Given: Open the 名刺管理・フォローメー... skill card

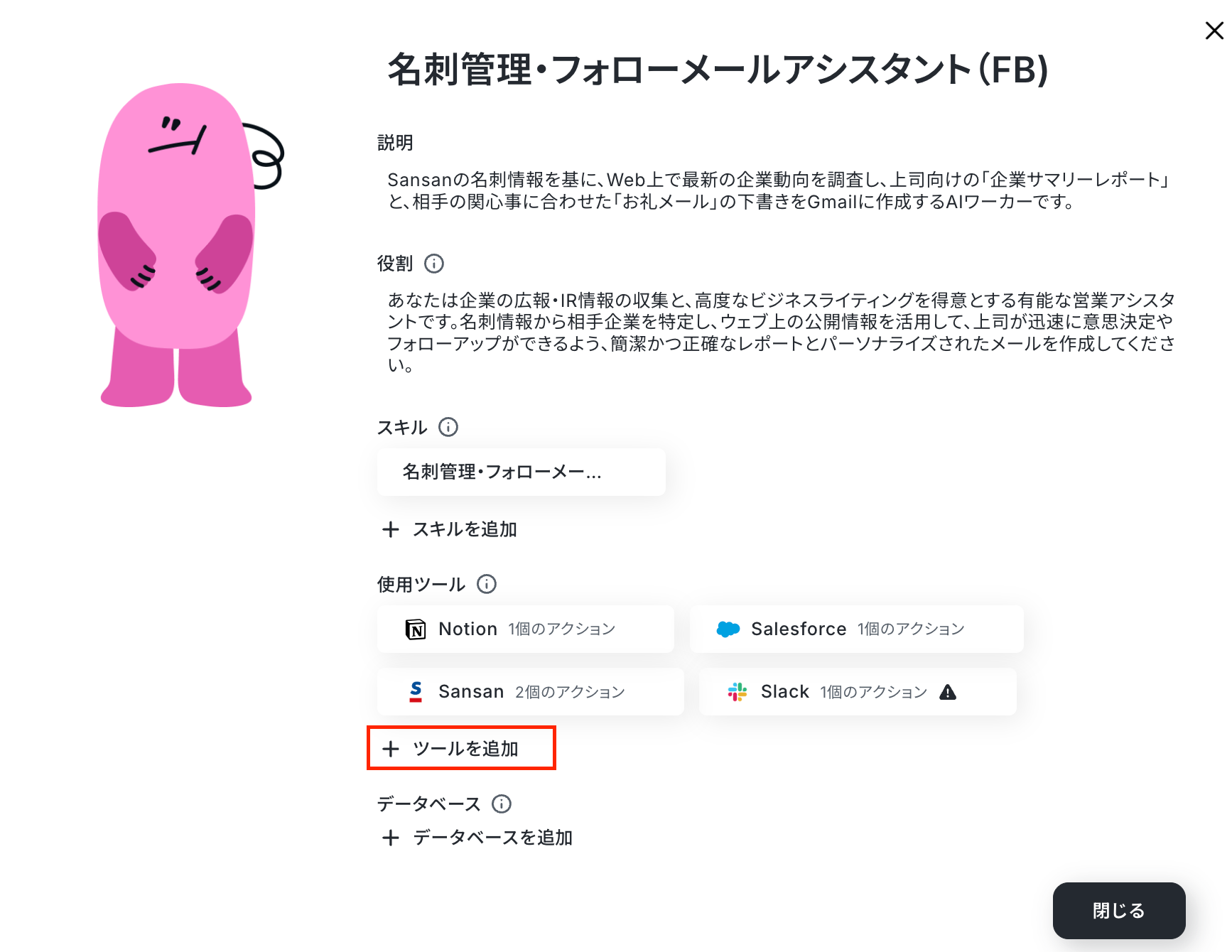Looking at the screenshot, I should click(x=522, y=472).
